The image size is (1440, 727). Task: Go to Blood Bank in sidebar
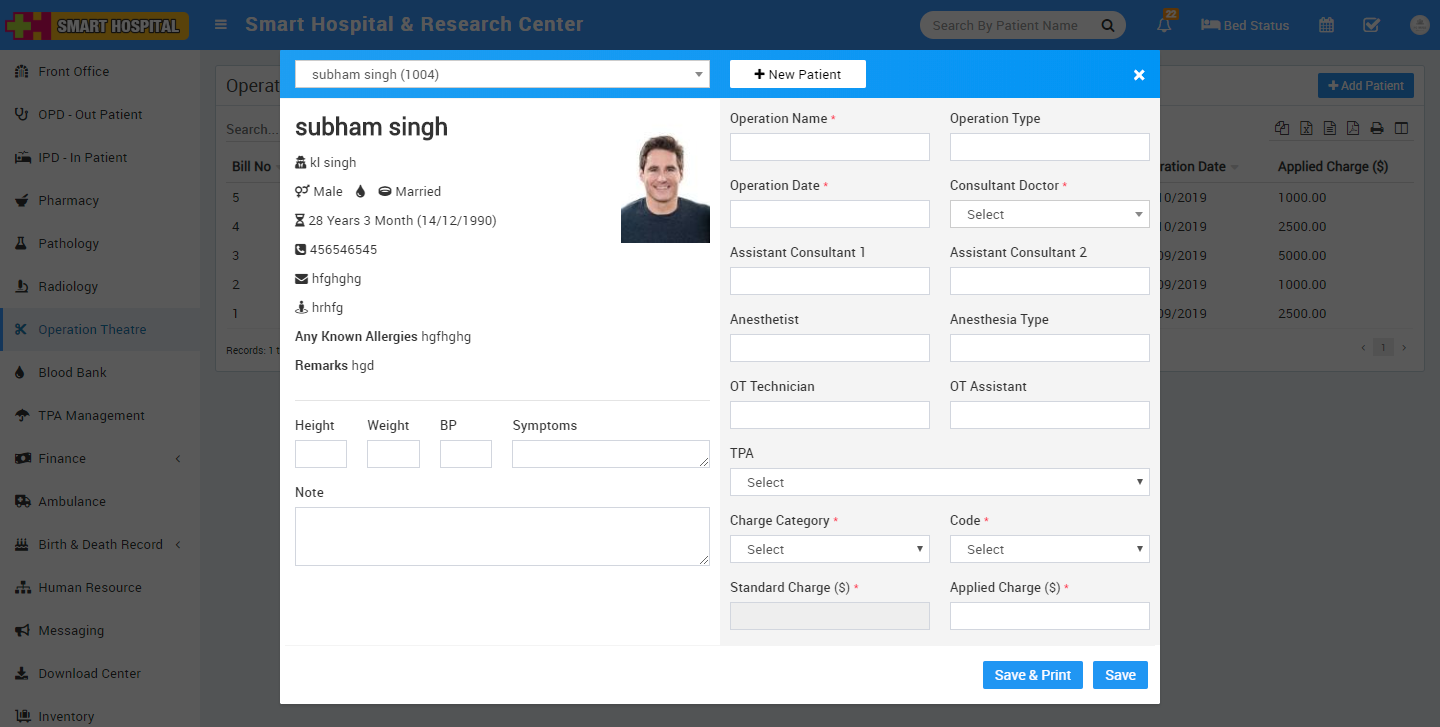tap(72, 372)
